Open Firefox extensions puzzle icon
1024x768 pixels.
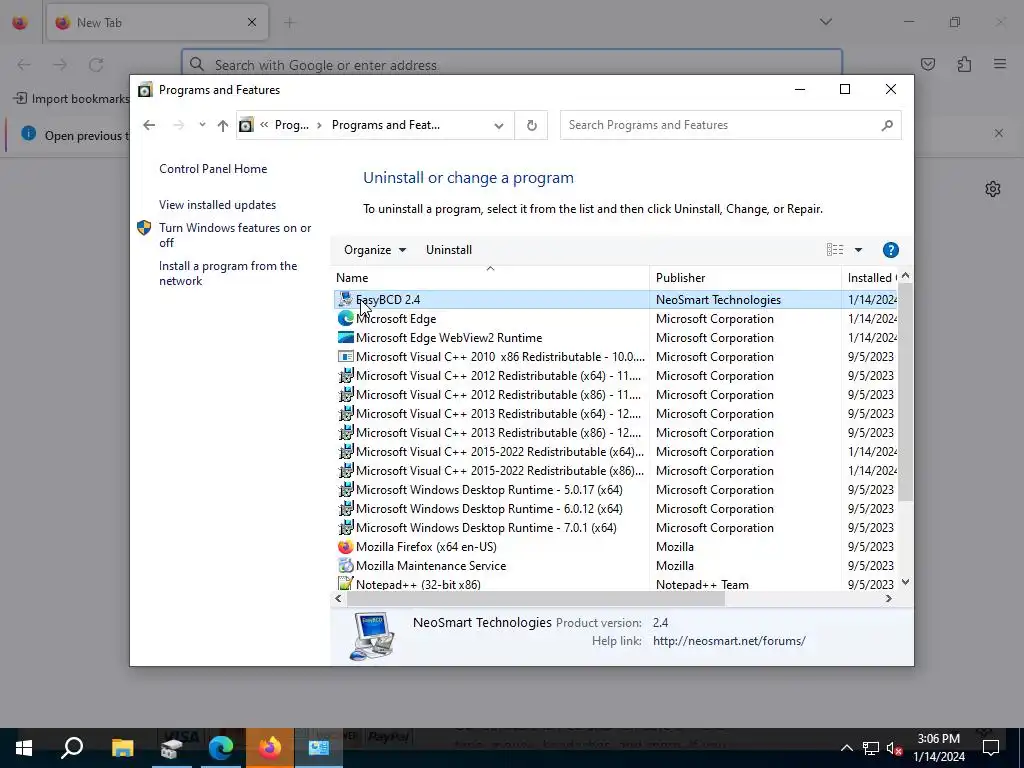(964, 64)
